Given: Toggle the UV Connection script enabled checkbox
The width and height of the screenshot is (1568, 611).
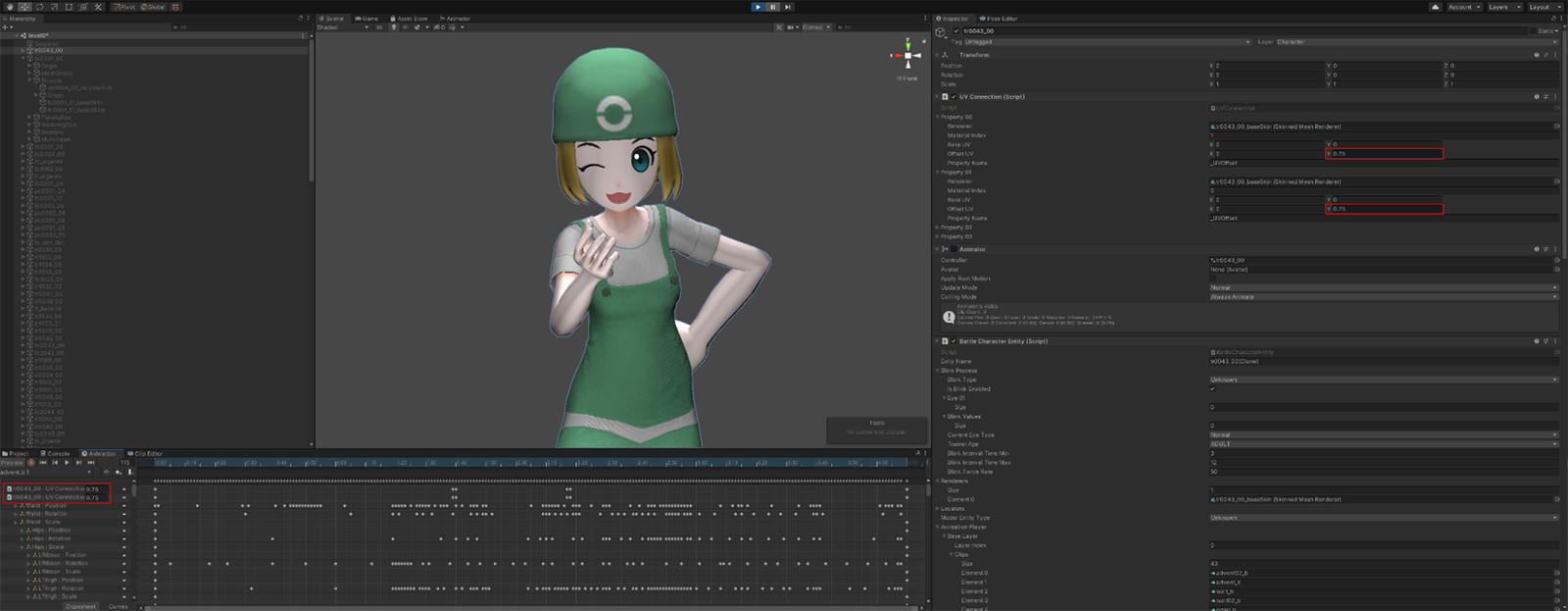Looking at the screenshot, I should click(x=954, y=97).
